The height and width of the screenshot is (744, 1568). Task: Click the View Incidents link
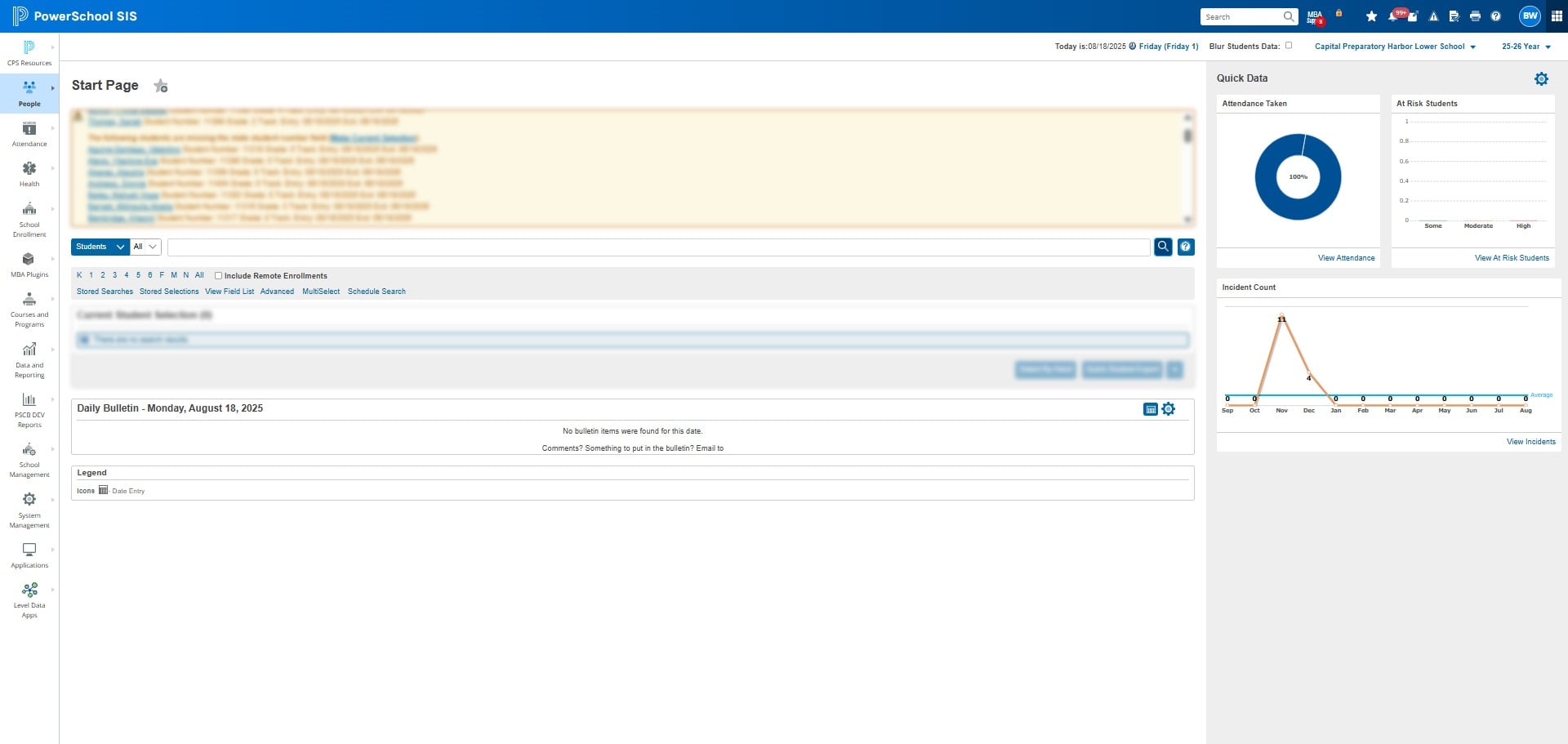[x=1530, y=442]
